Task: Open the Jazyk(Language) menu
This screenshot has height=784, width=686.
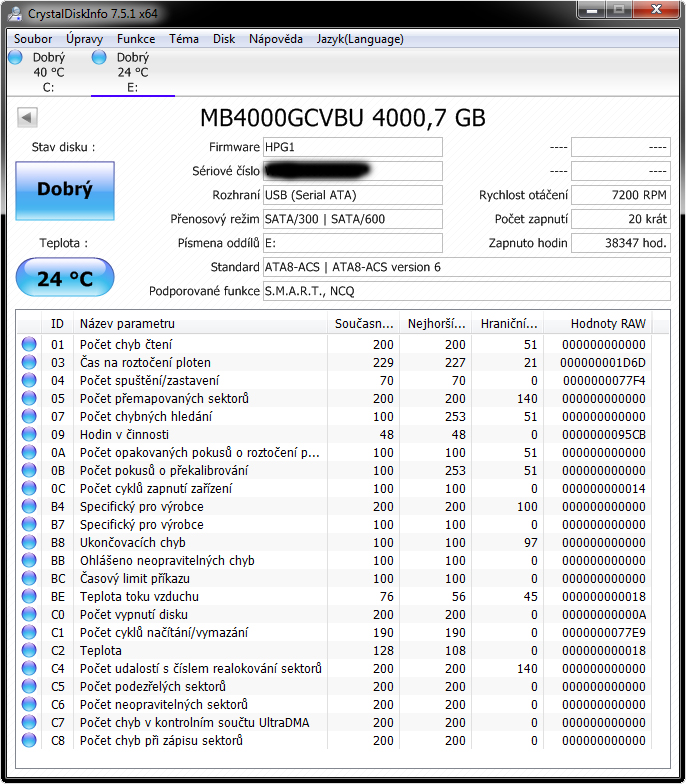Action: click(x=360, y=39)
